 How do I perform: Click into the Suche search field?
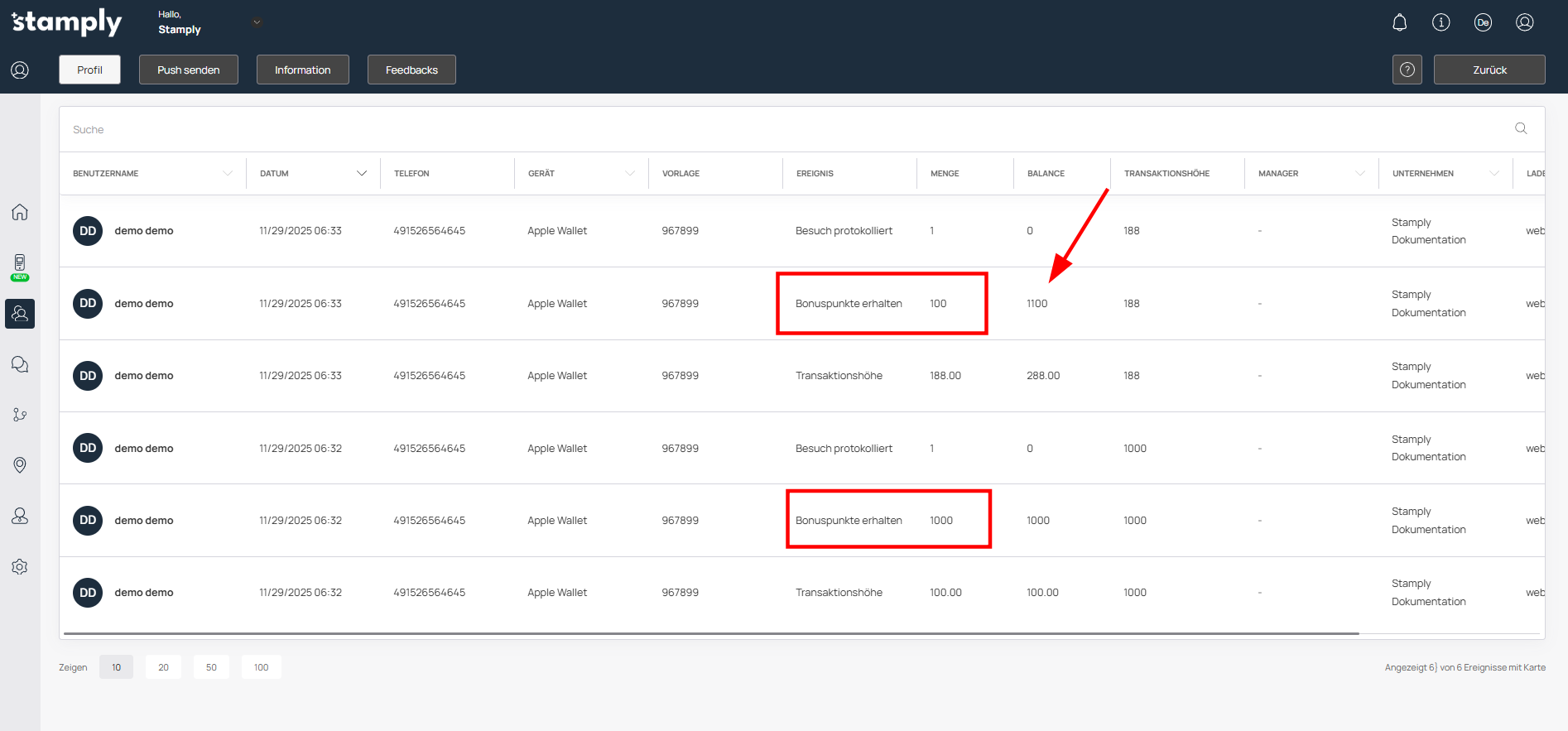745,129
